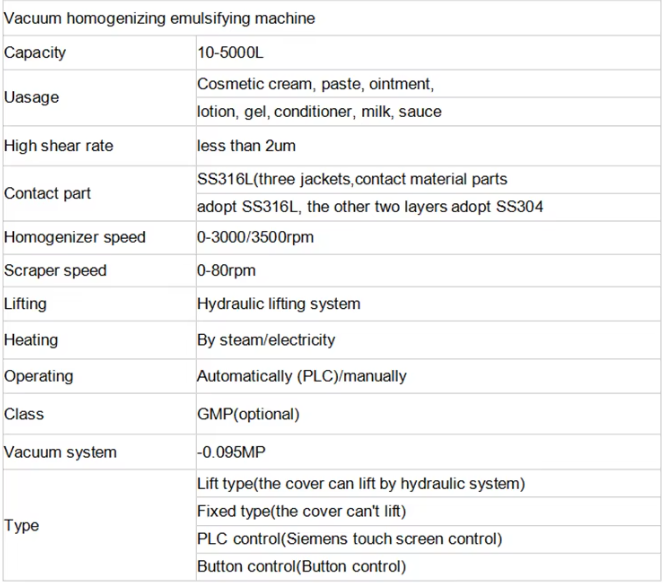Select the 'less than 2um' value cell
This screenshot has width=663, height=583.
click(246, 146)
